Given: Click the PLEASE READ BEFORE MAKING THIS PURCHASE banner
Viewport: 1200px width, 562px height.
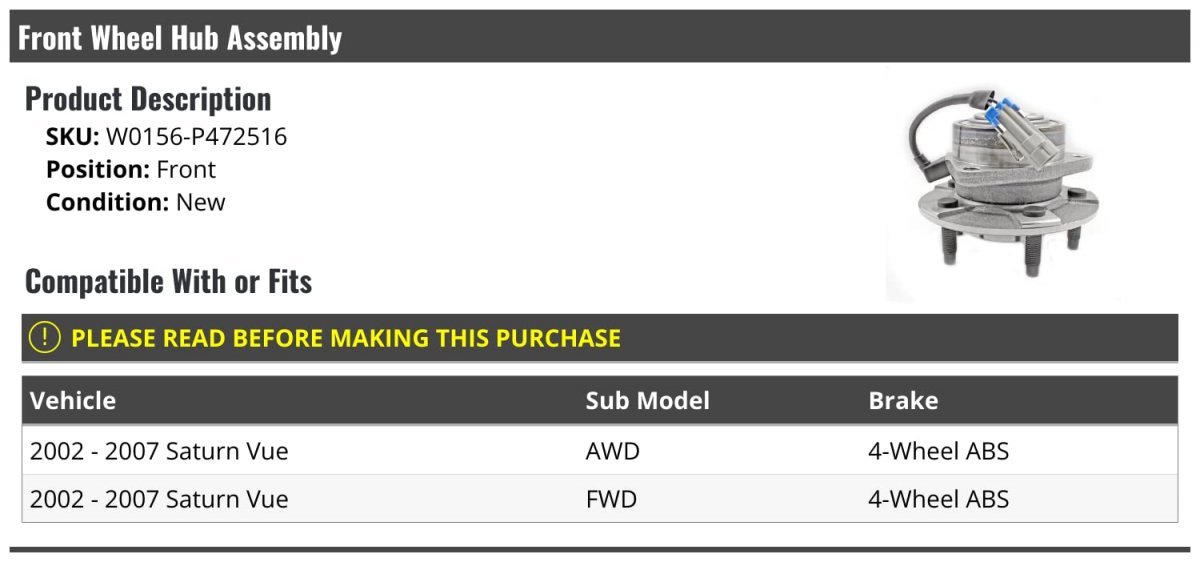Looking at the screenshot, I should coord(600,338).
